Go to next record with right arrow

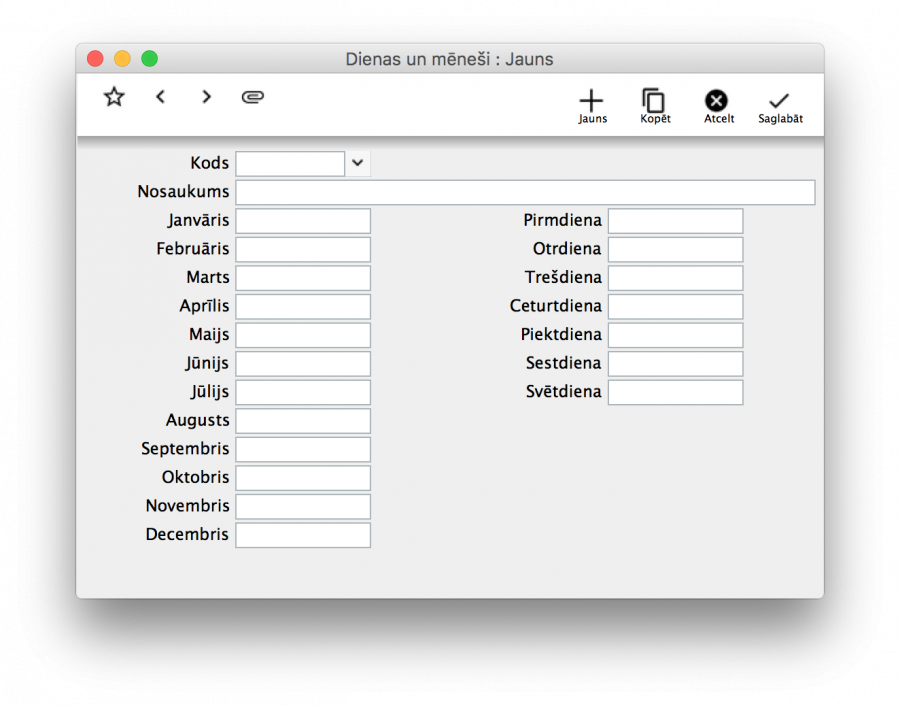[x=206, y=97]
